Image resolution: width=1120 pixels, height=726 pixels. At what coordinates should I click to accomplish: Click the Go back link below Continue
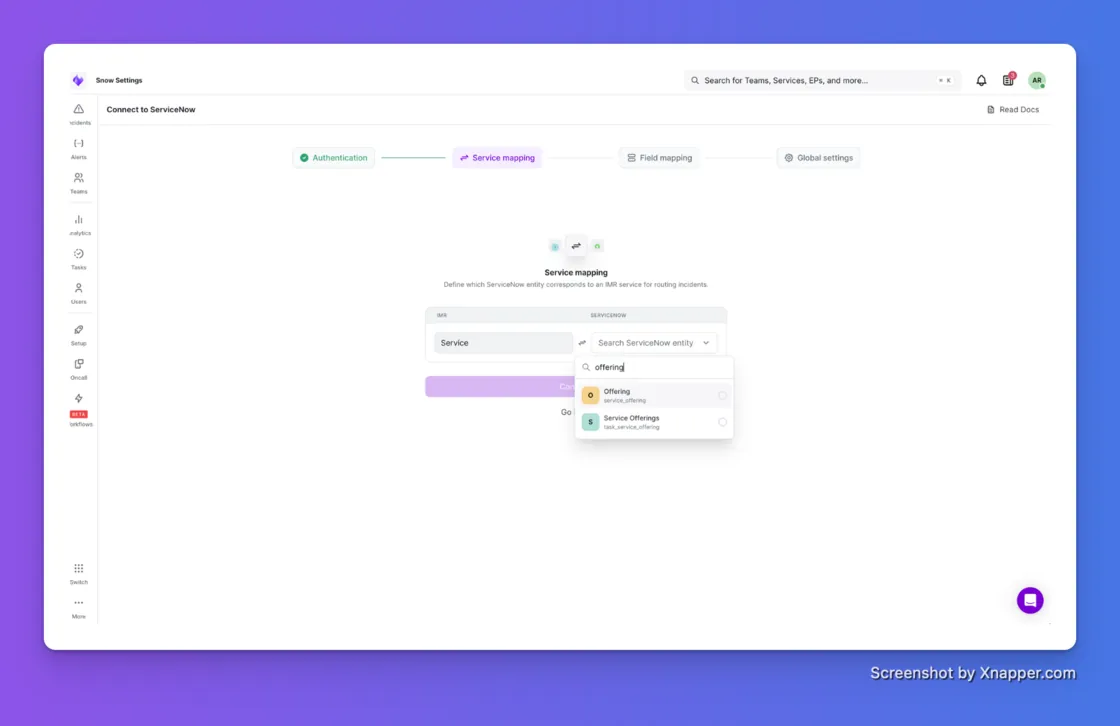point(566,412)
